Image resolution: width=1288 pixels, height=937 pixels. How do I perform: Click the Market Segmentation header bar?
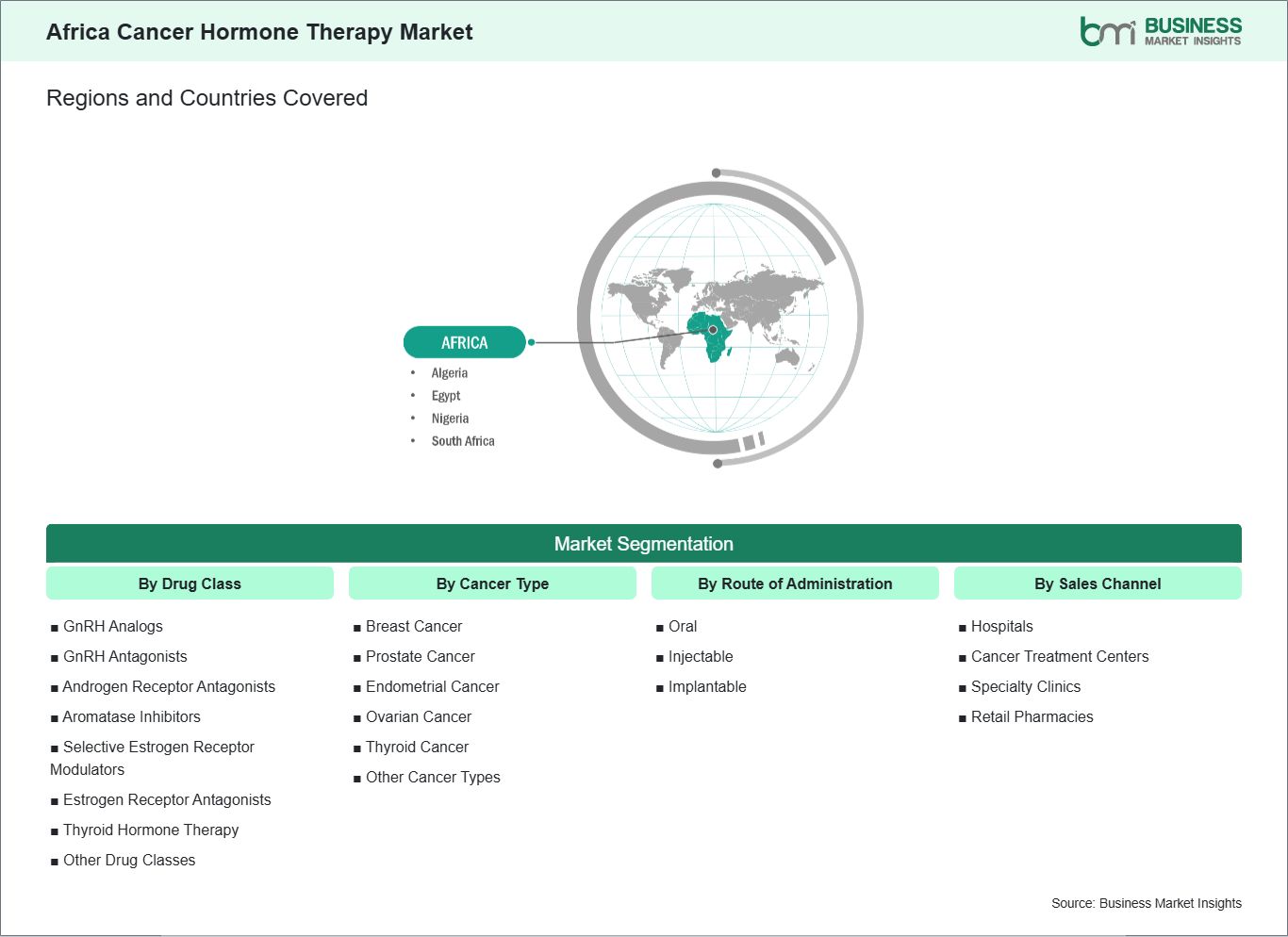coord(643,544)
